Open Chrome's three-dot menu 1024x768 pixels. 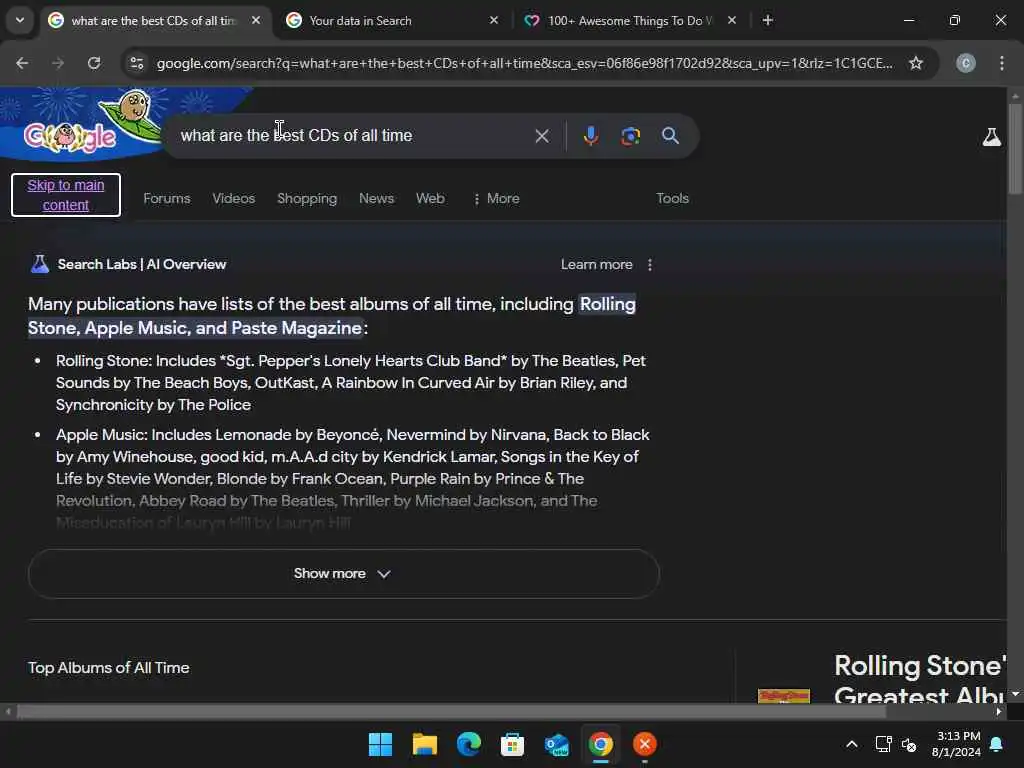click(x=1002, y=63)
